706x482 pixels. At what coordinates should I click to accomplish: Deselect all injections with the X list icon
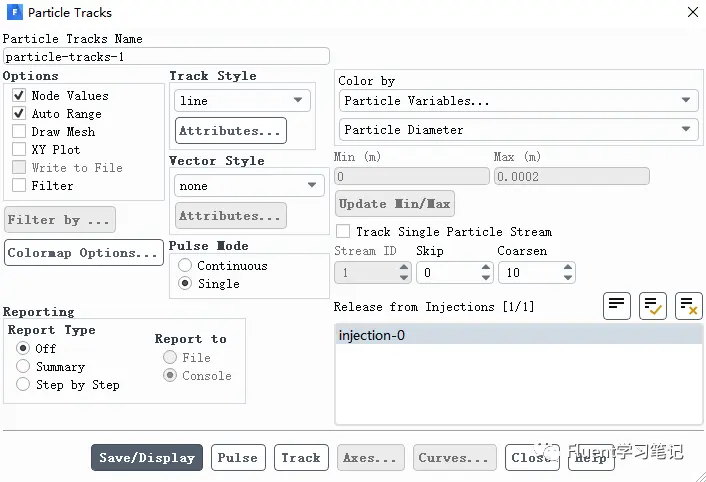click(688, 306)
